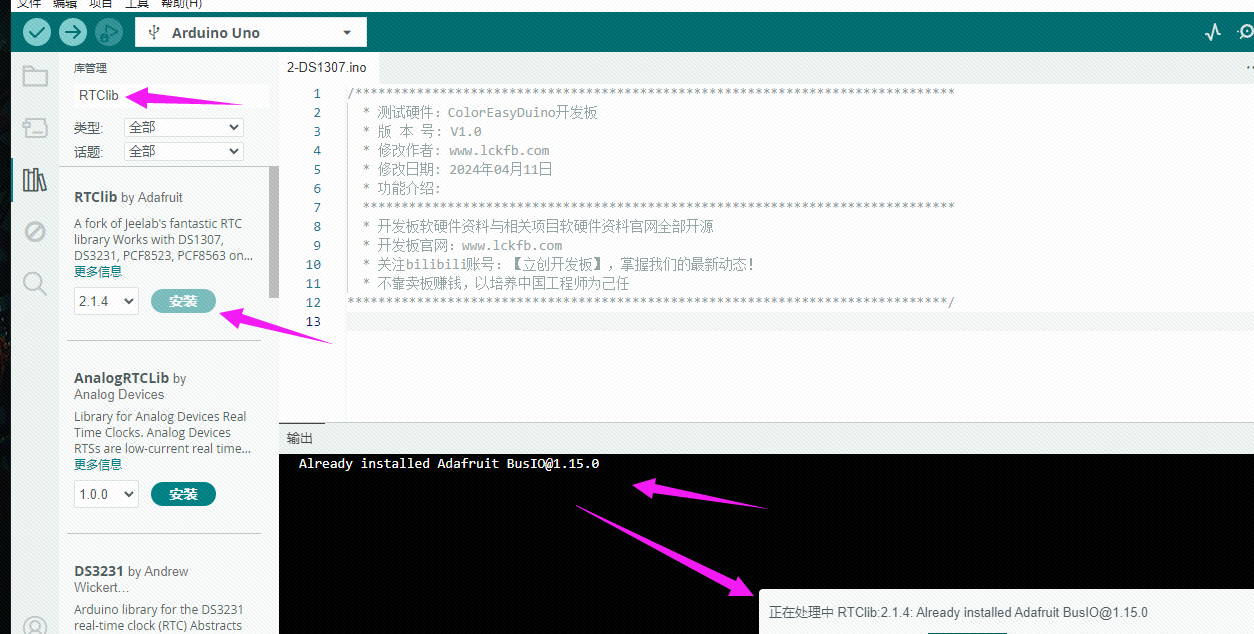This screenshot has height=634, width=1254.
Task: Click 安装 button for AnalogRTCLib
Action: click(x=183, y=494)
